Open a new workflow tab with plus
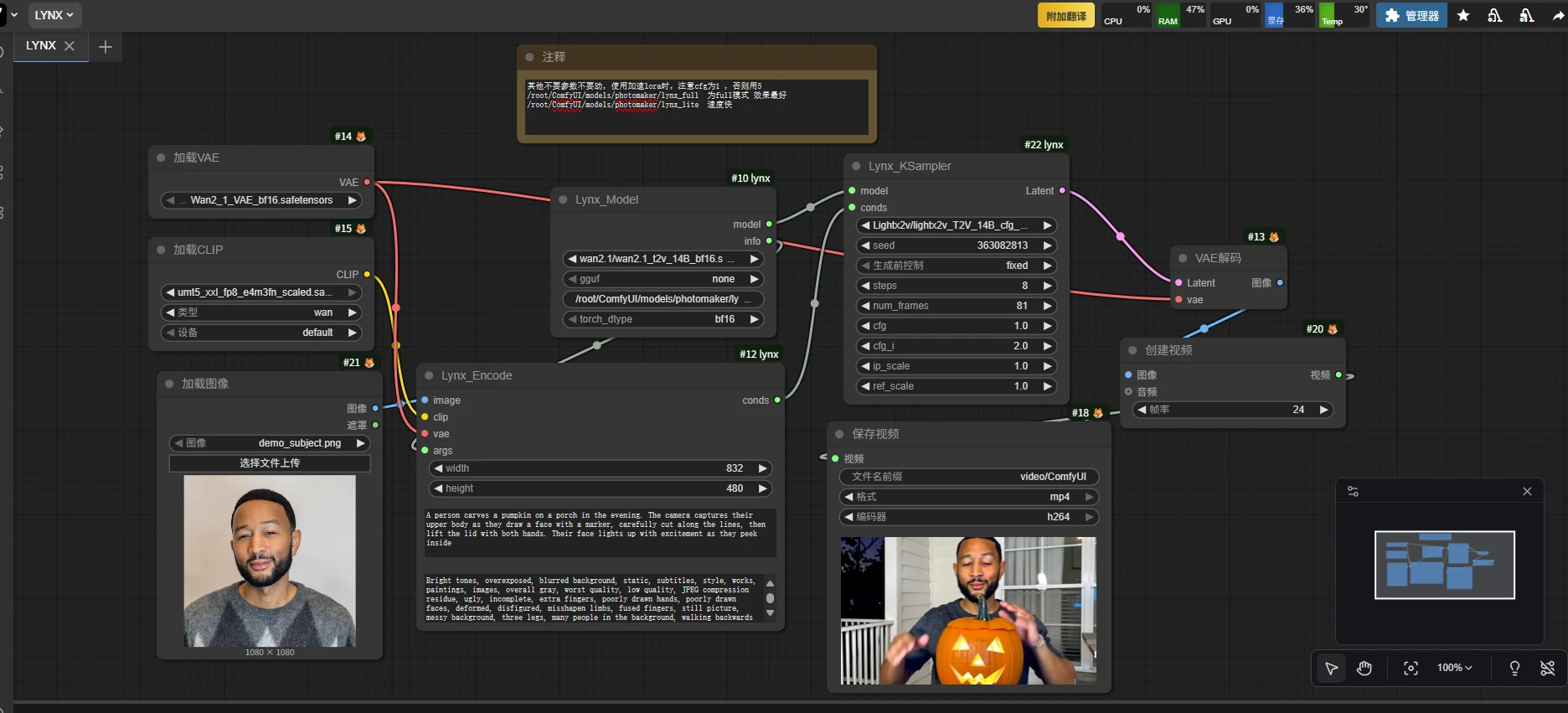 tap(106, 47)
